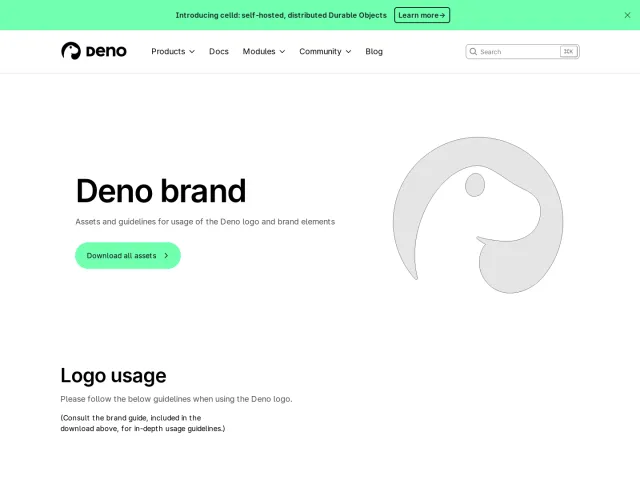The height and width of the screenshot is (480, 640).
Task: Click the 'Consult the brand guide' note
Action: [143, 423]
